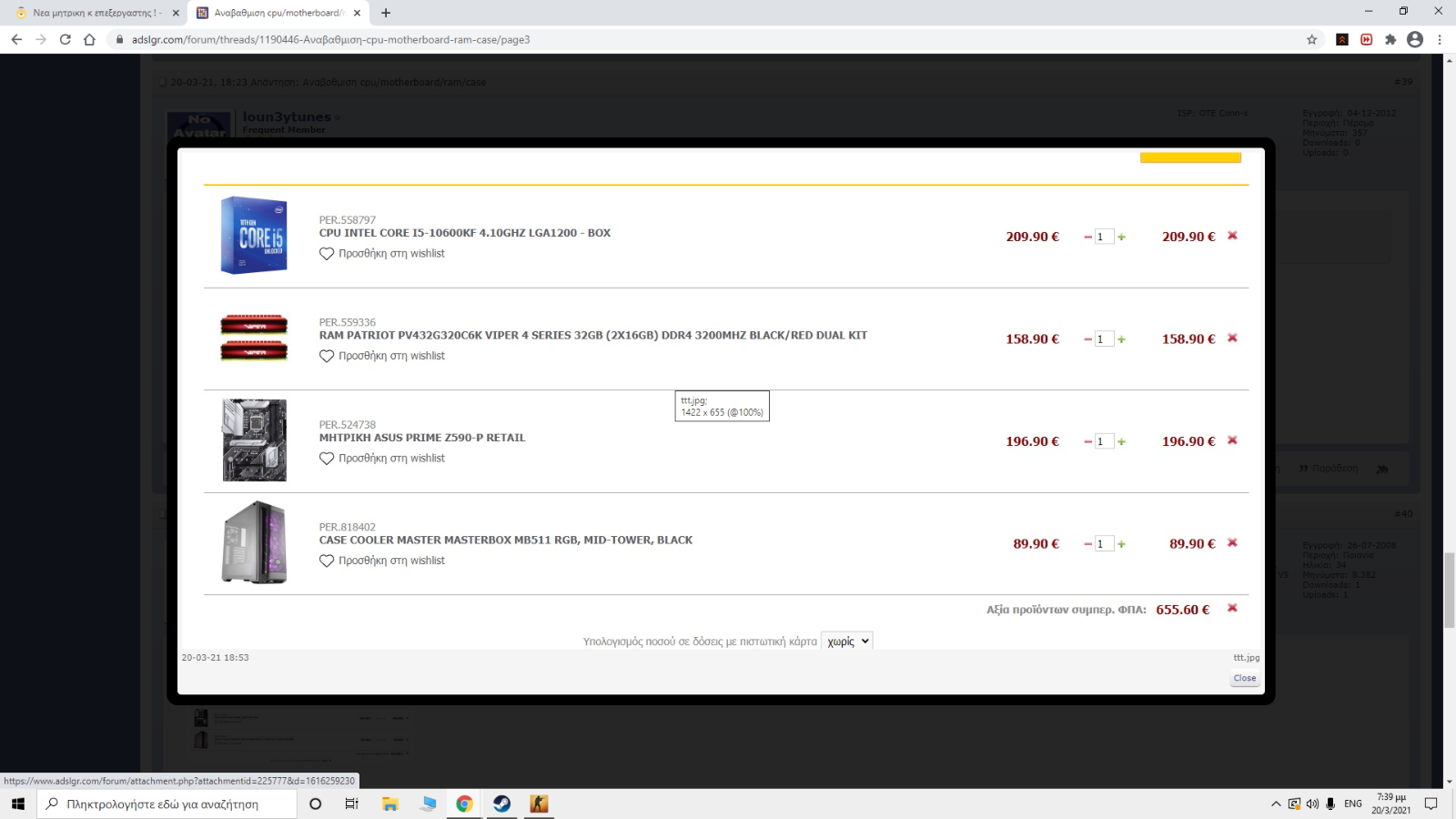Screen dimensions: 1456x819
Task: Click the red X in the ASUS Prime Z590-P row
Action: pyautogui.click(x=1232, y=440)
